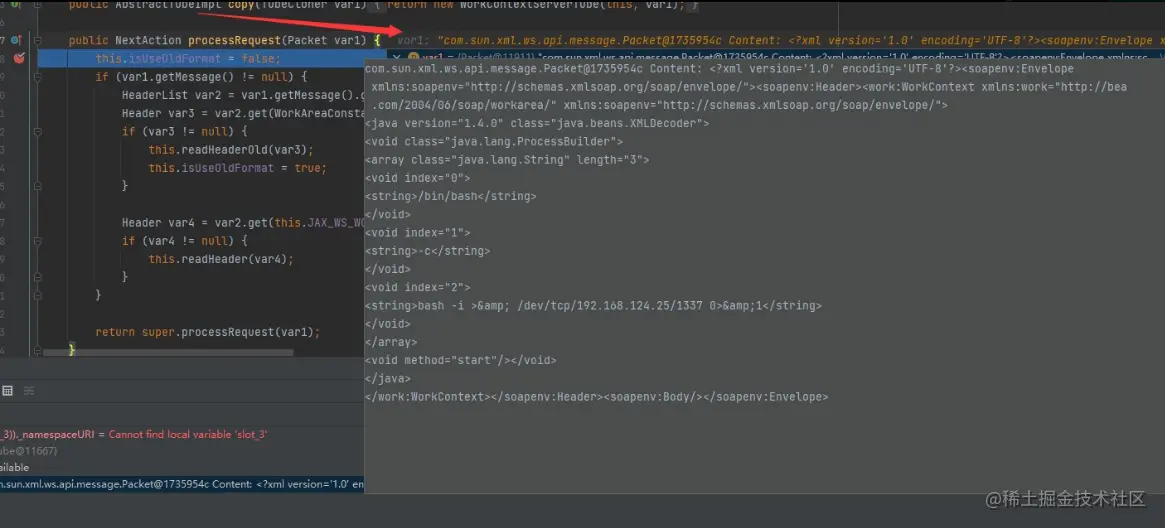1165x528 pixels.
Task: Collapse the var1 node in the value popup
Action: pos(396,56)
